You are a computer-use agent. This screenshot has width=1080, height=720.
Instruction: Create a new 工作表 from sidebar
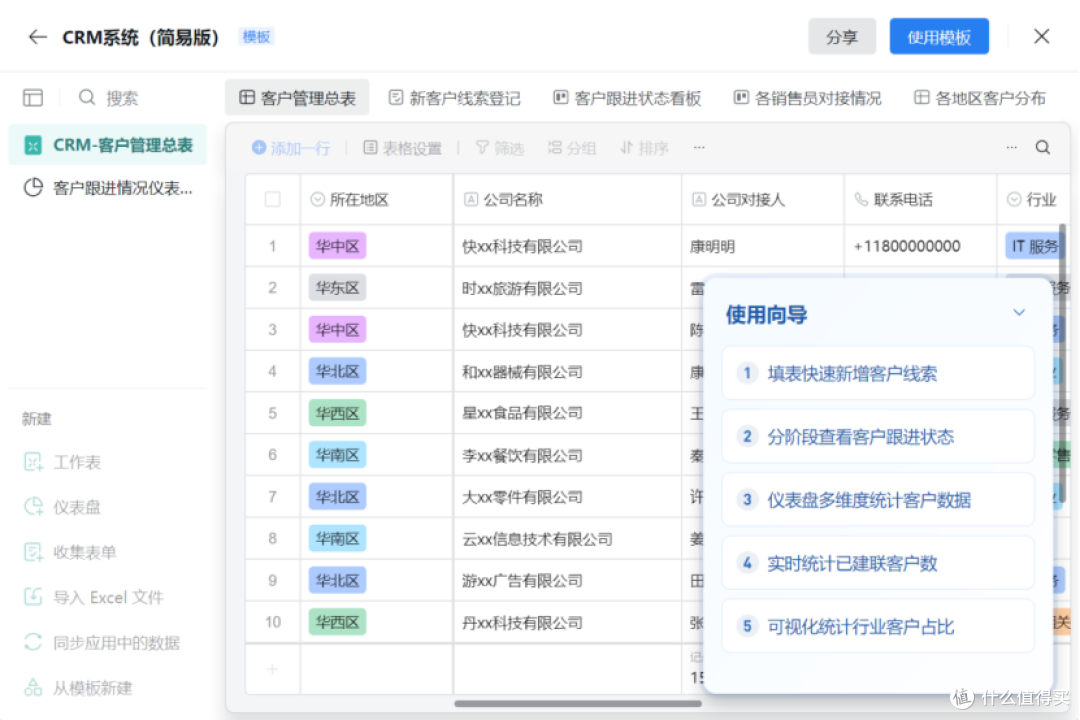point(63,462)
